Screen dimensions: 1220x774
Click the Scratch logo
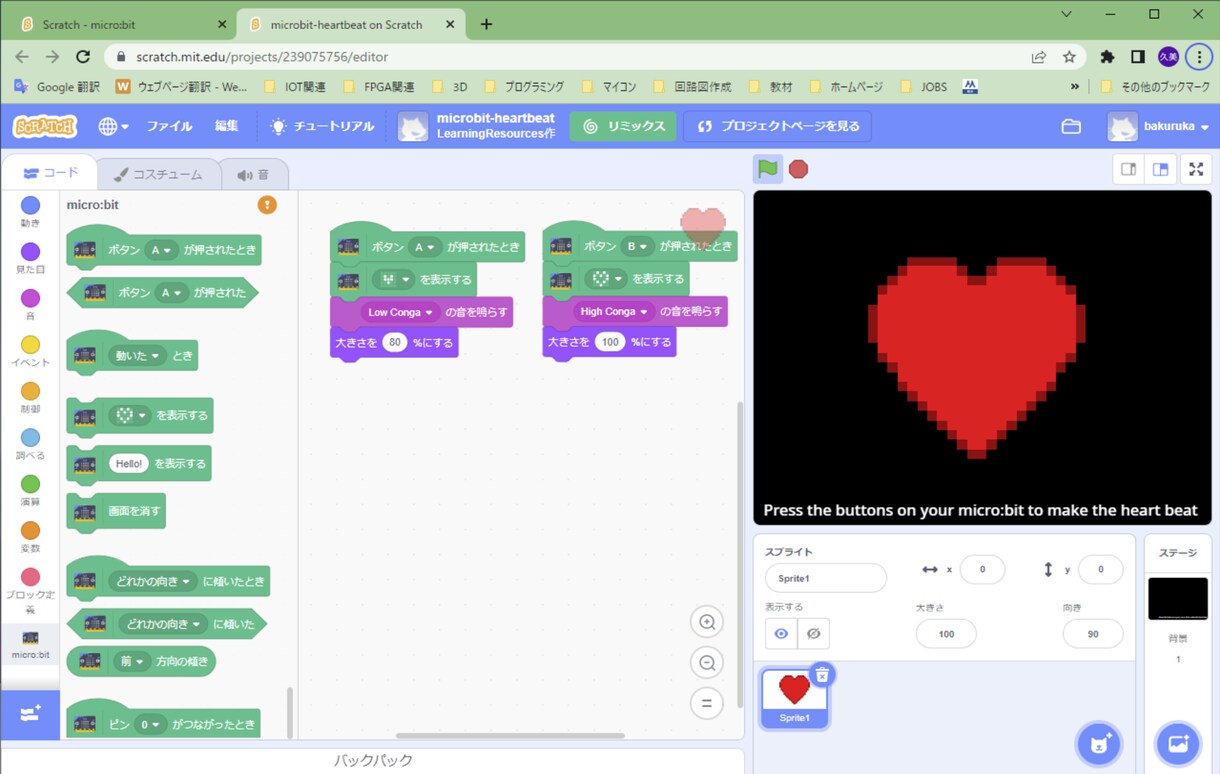click(44, 126)
